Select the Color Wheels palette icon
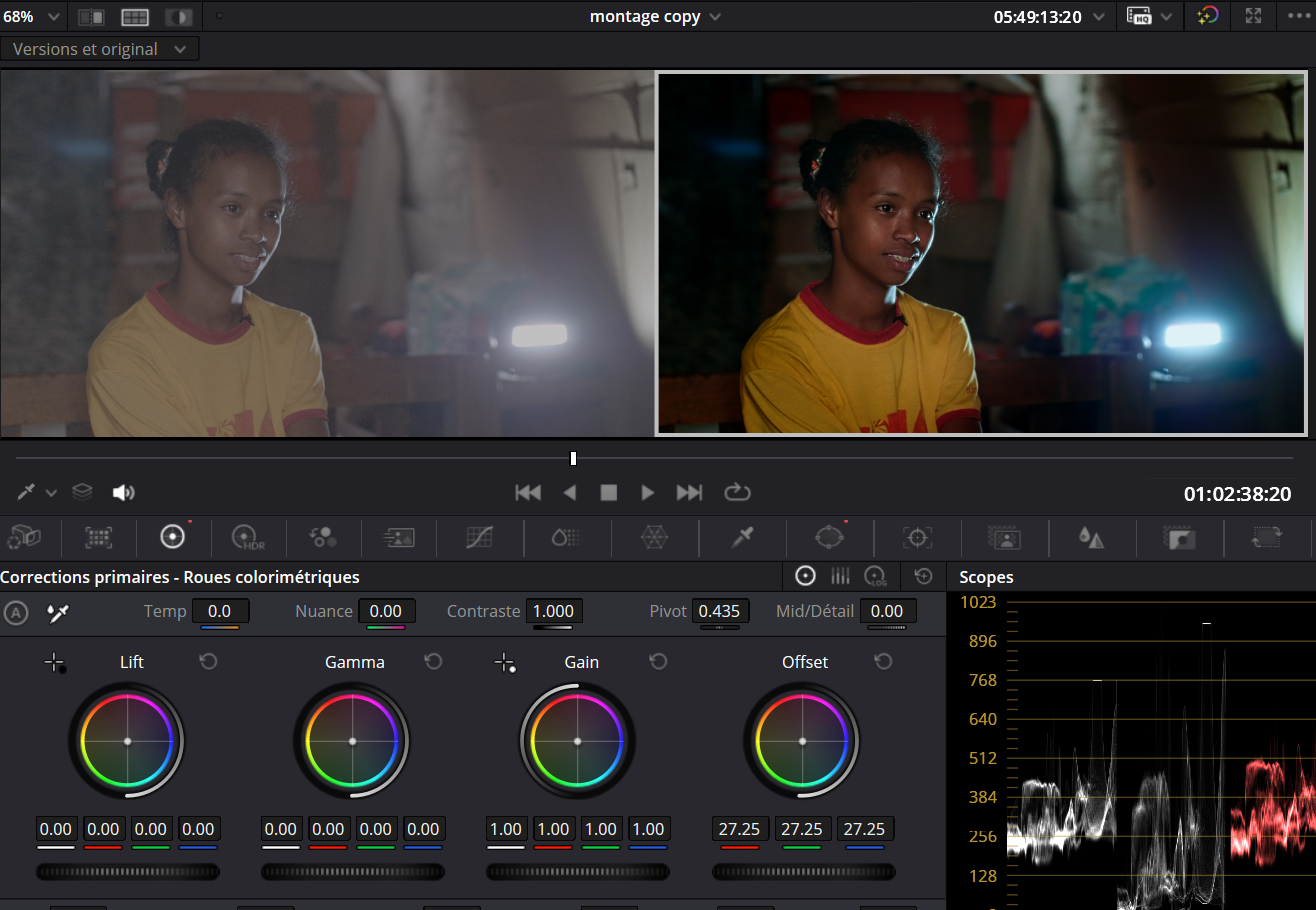Viewport: 1316px width, 910px height. [x=173, y=537]
